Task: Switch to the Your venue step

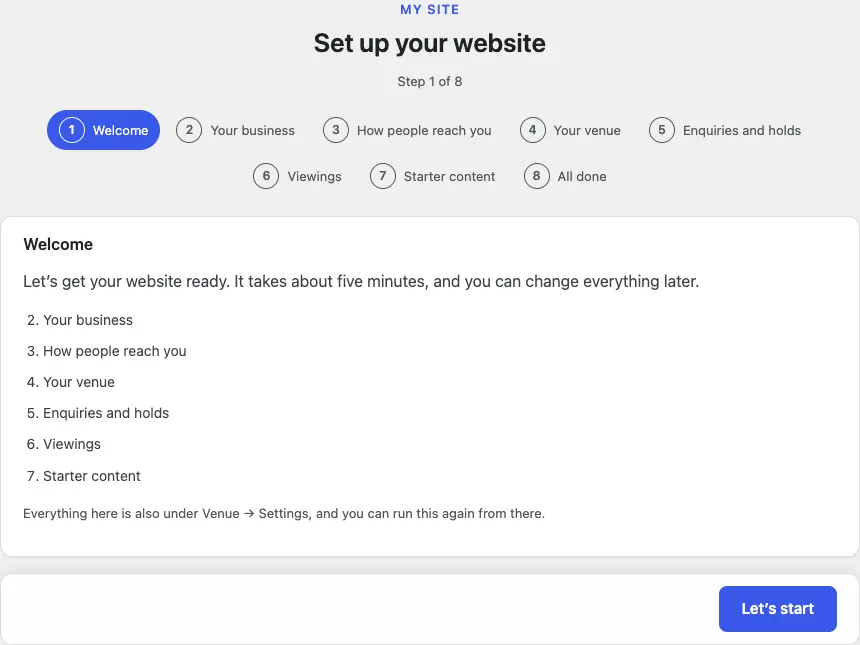Action: 570,130
